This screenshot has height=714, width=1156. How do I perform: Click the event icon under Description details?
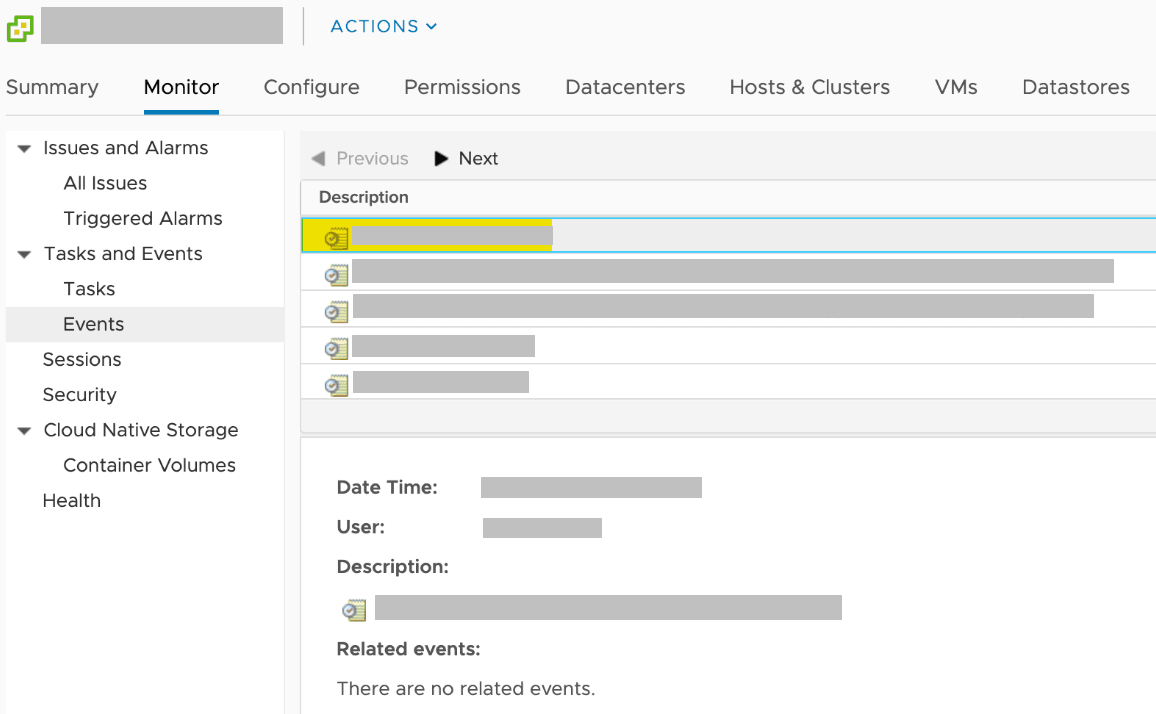pos(354,610)
